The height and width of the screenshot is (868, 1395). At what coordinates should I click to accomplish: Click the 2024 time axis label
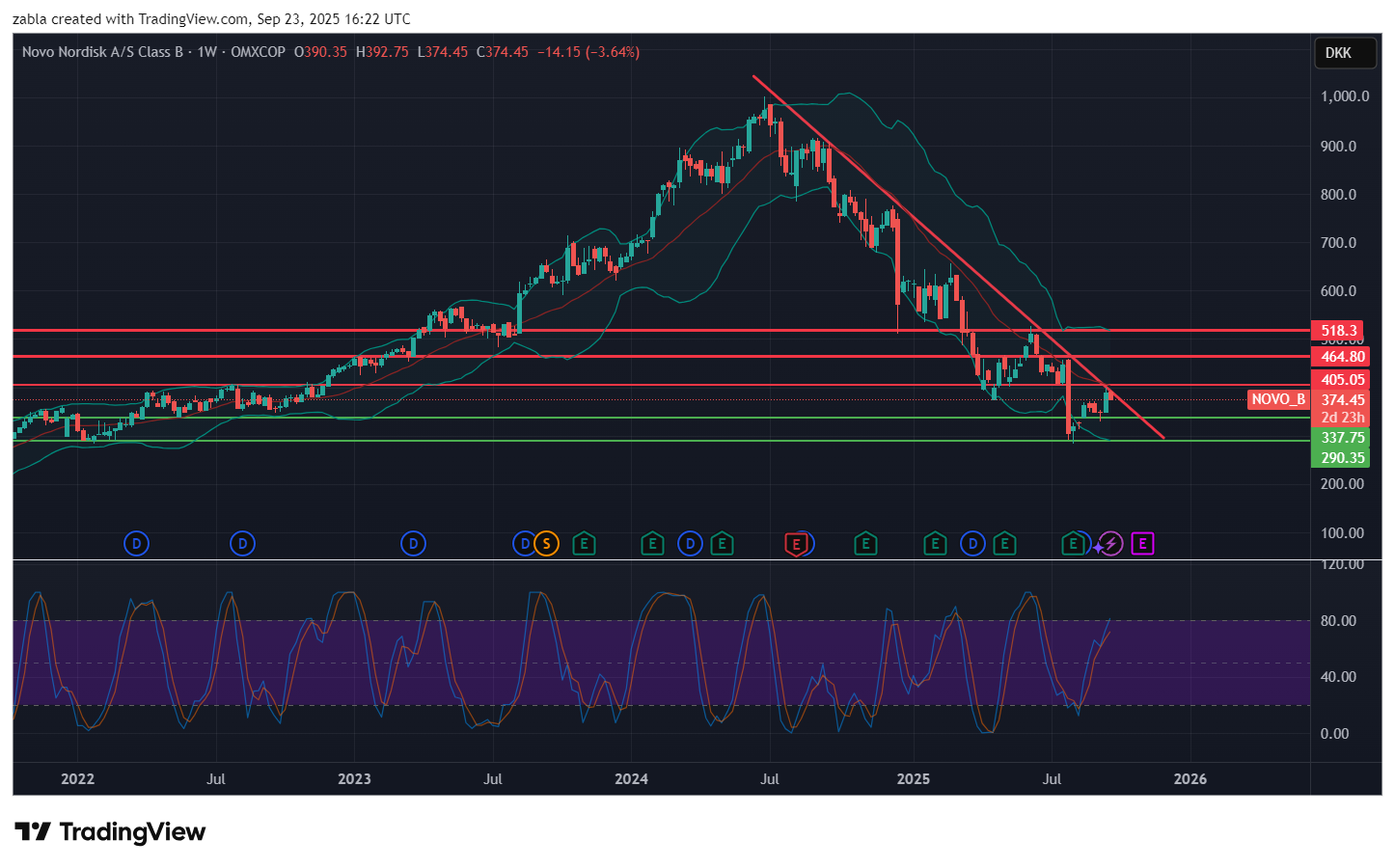631,779
